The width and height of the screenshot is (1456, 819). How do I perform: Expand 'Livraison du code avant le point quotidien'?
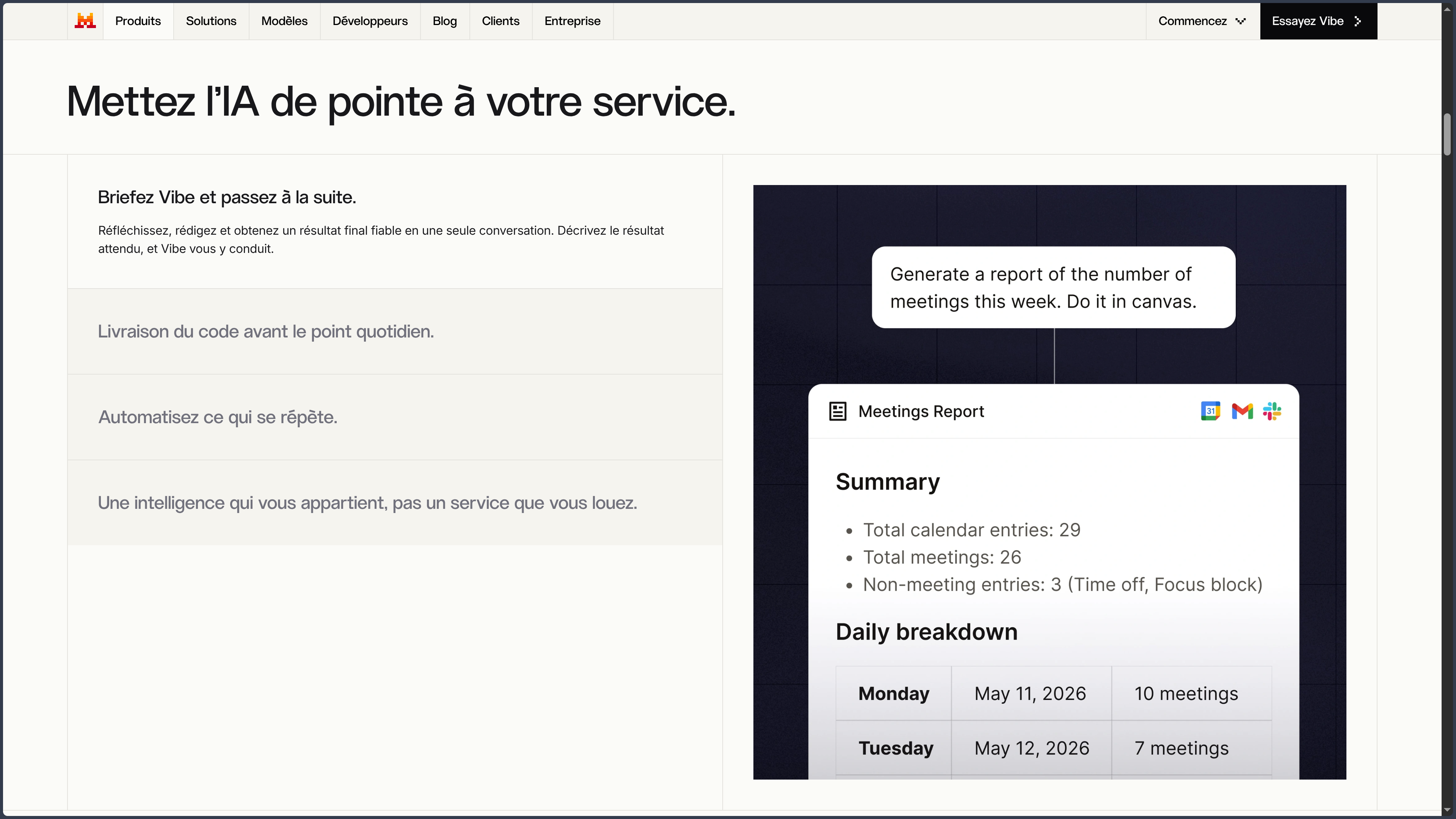(x=395, y=331)
